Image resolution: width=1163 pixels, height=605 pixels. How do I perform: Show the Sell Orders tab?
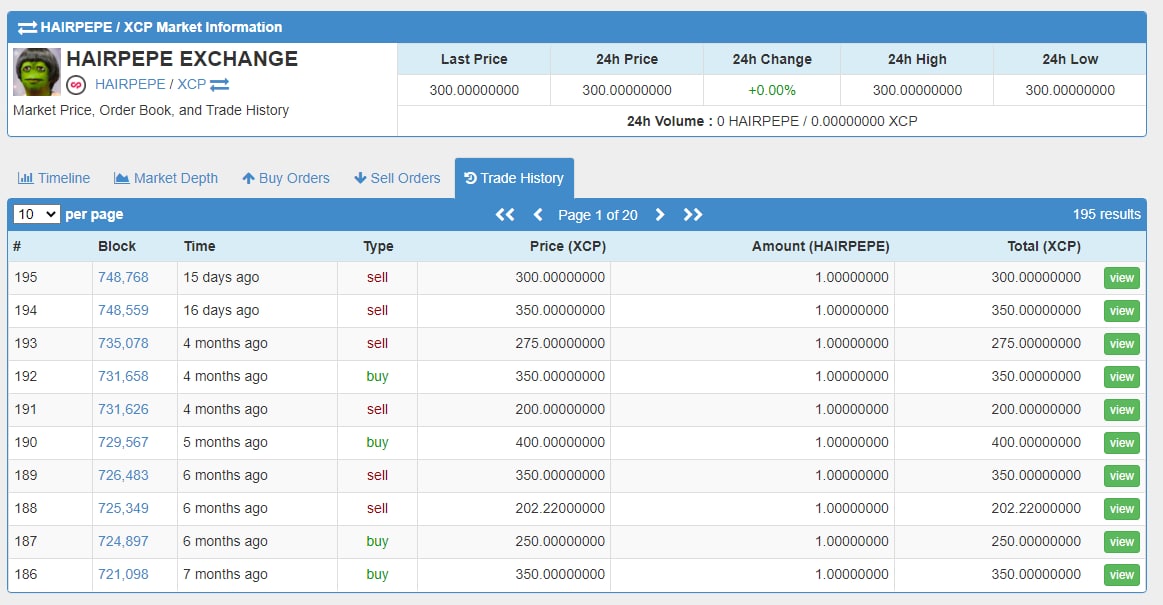398,178
